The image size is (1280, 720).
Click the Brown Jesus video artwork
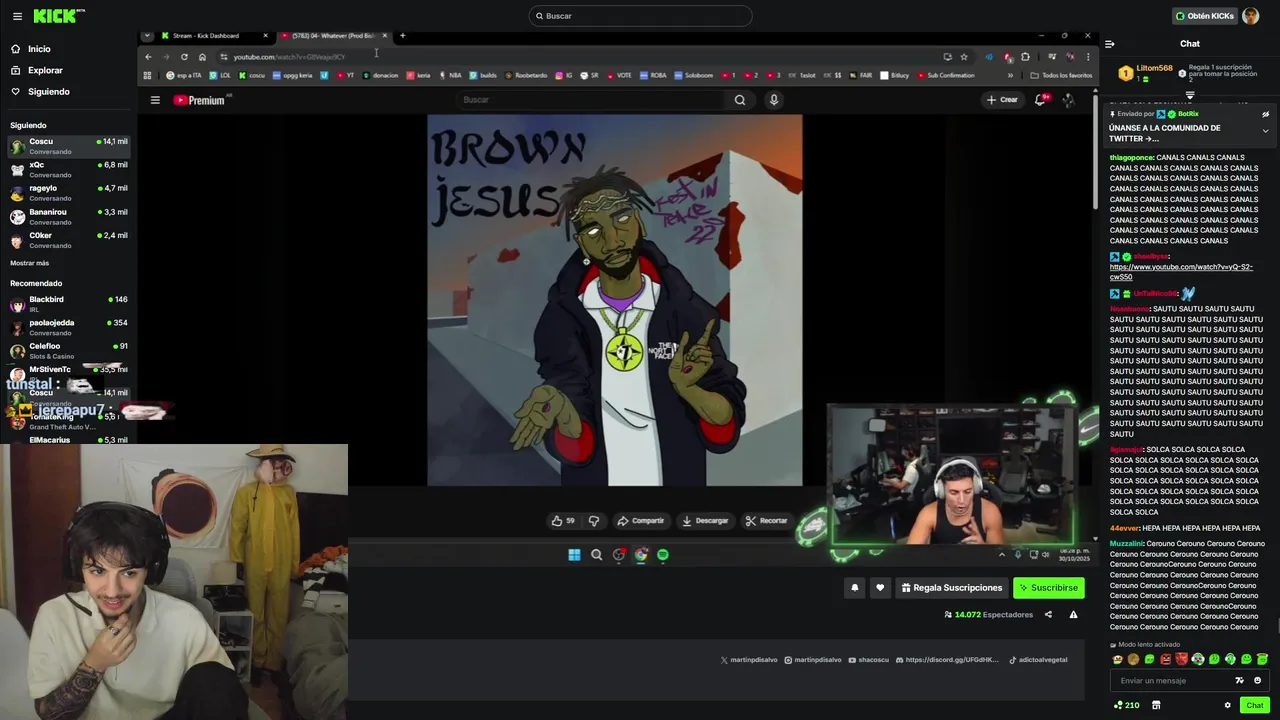(x=615, y=300)
